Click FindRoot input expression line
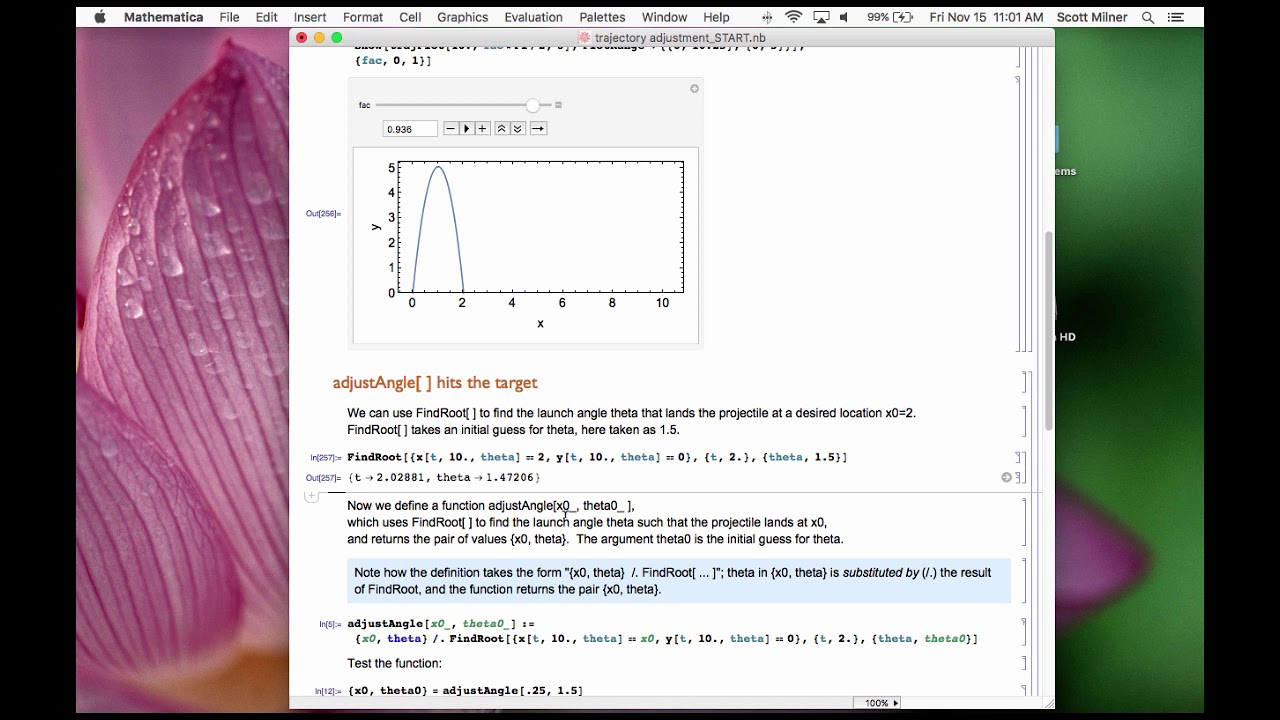The height and width of the screenshot is (720, 1280). [x=597, y=457]
